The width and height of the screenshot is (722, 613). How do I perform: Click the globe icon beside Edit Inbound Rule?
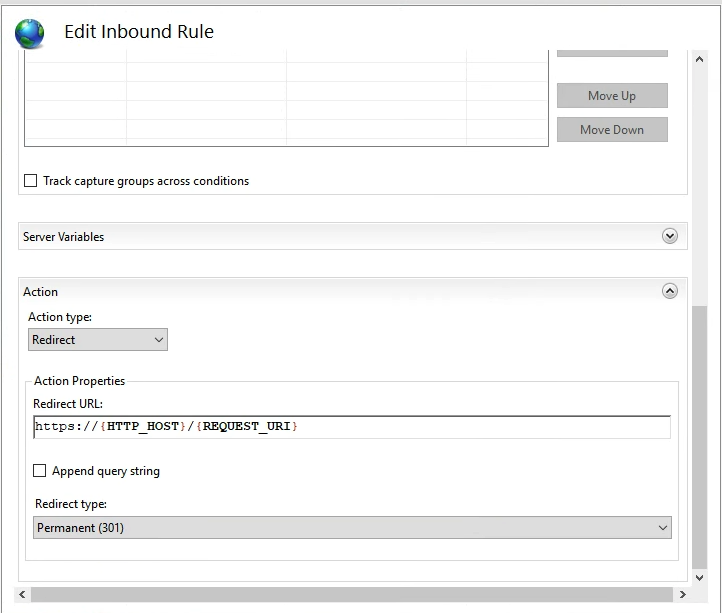(29, 33)
